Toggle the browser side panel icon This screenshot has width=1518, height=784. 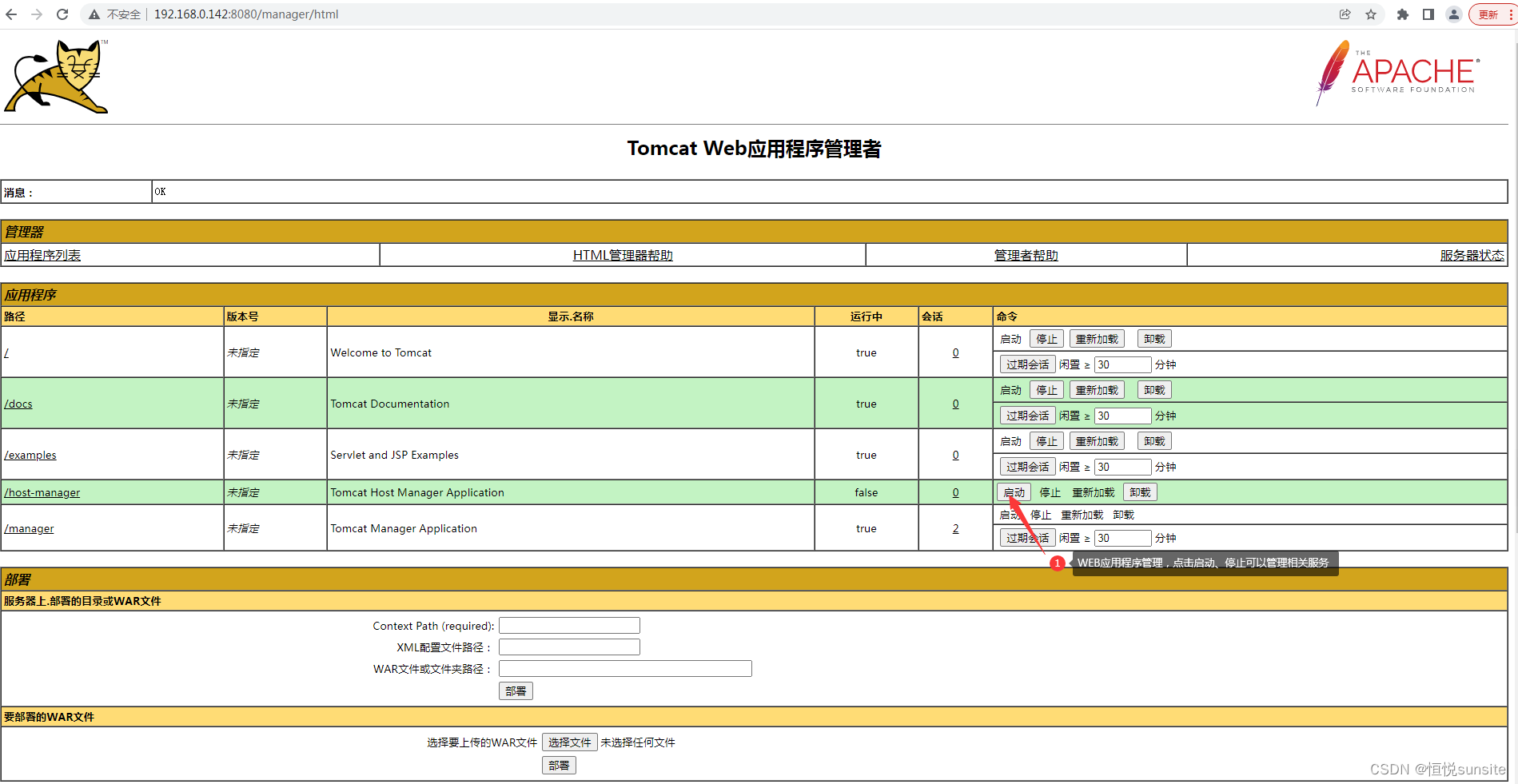pyautogui.click(x=1428, y=14)
